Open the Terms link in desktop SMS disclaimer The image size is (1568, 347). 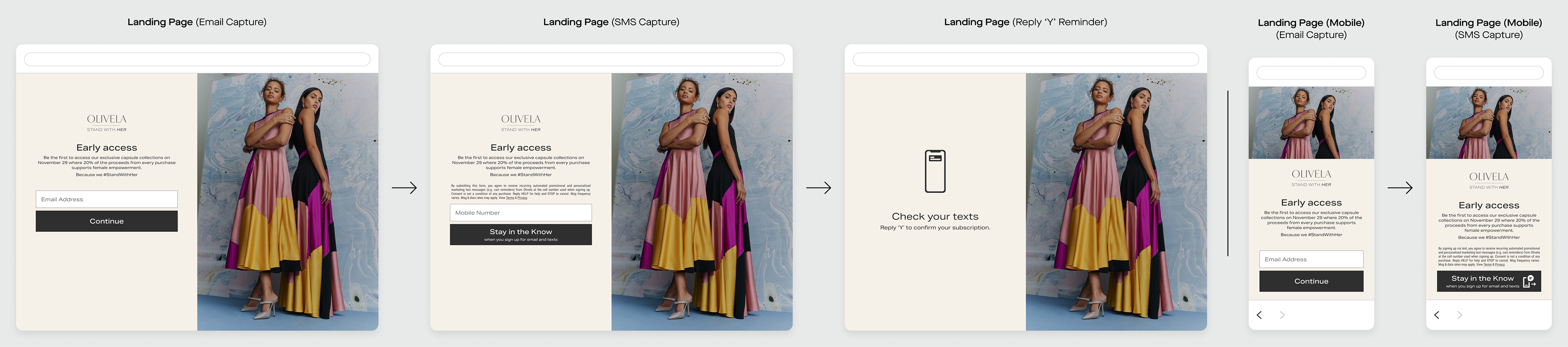click(x=510, y=198)
